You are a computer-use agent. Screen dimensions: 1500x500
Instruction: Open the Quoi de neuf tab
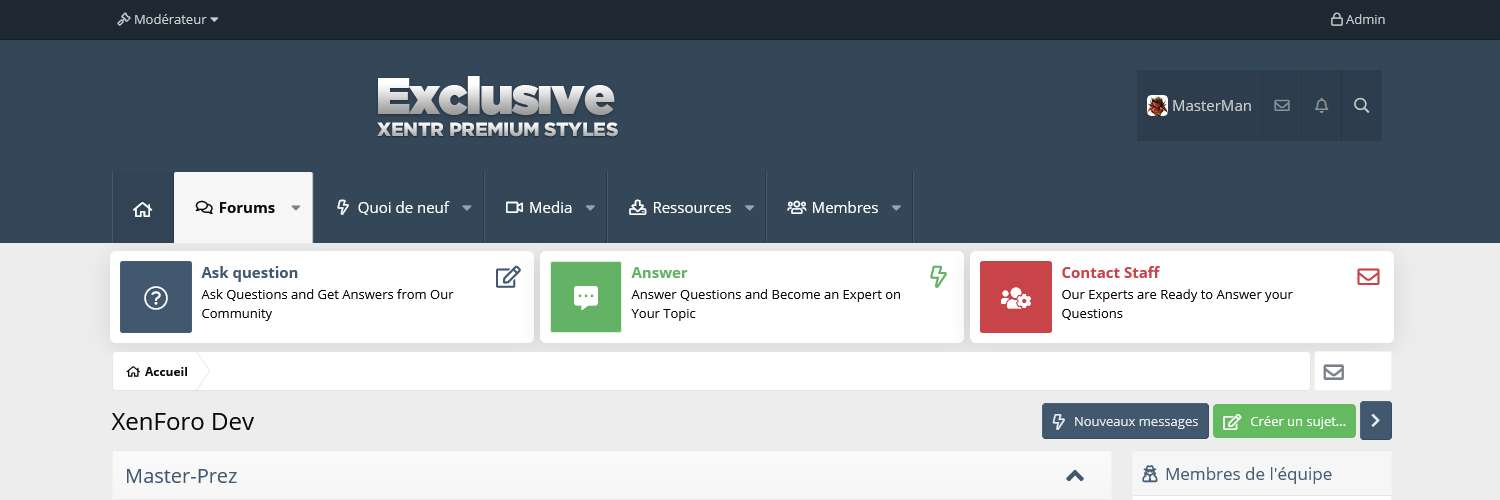pos(392,208)
